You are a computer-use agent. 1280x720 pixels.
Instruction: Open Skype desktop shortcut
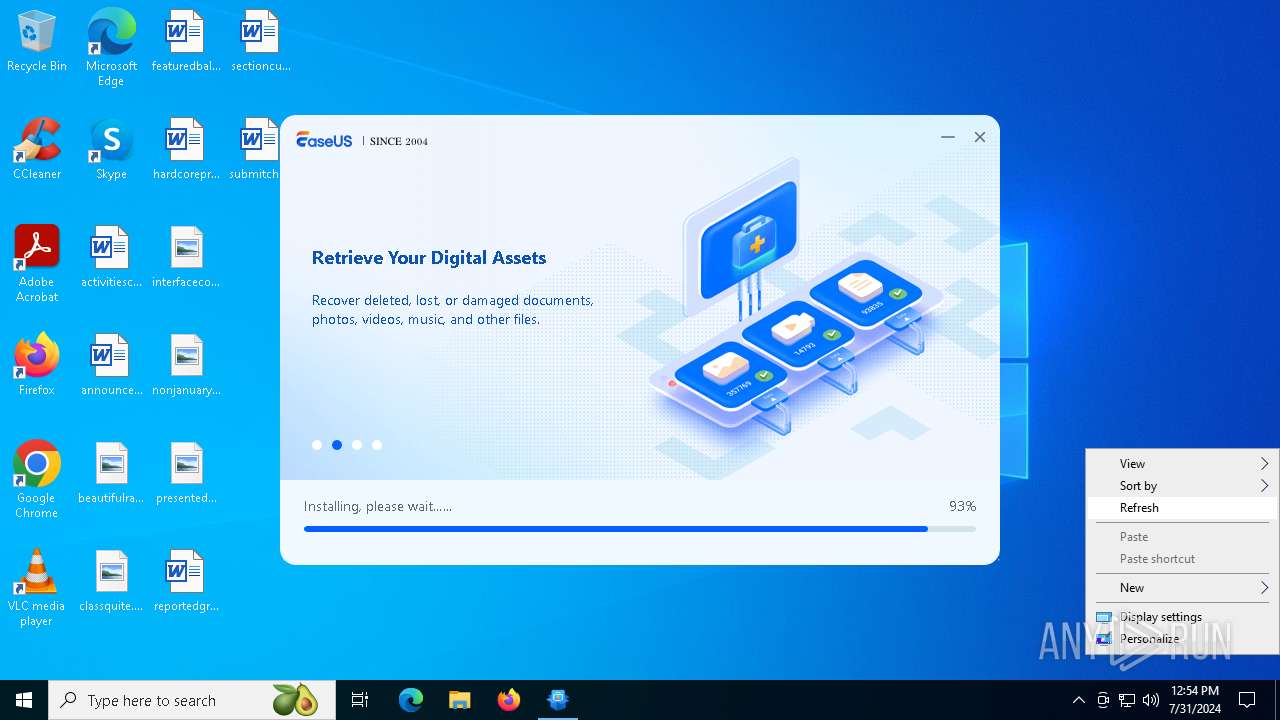coord(111,149)
